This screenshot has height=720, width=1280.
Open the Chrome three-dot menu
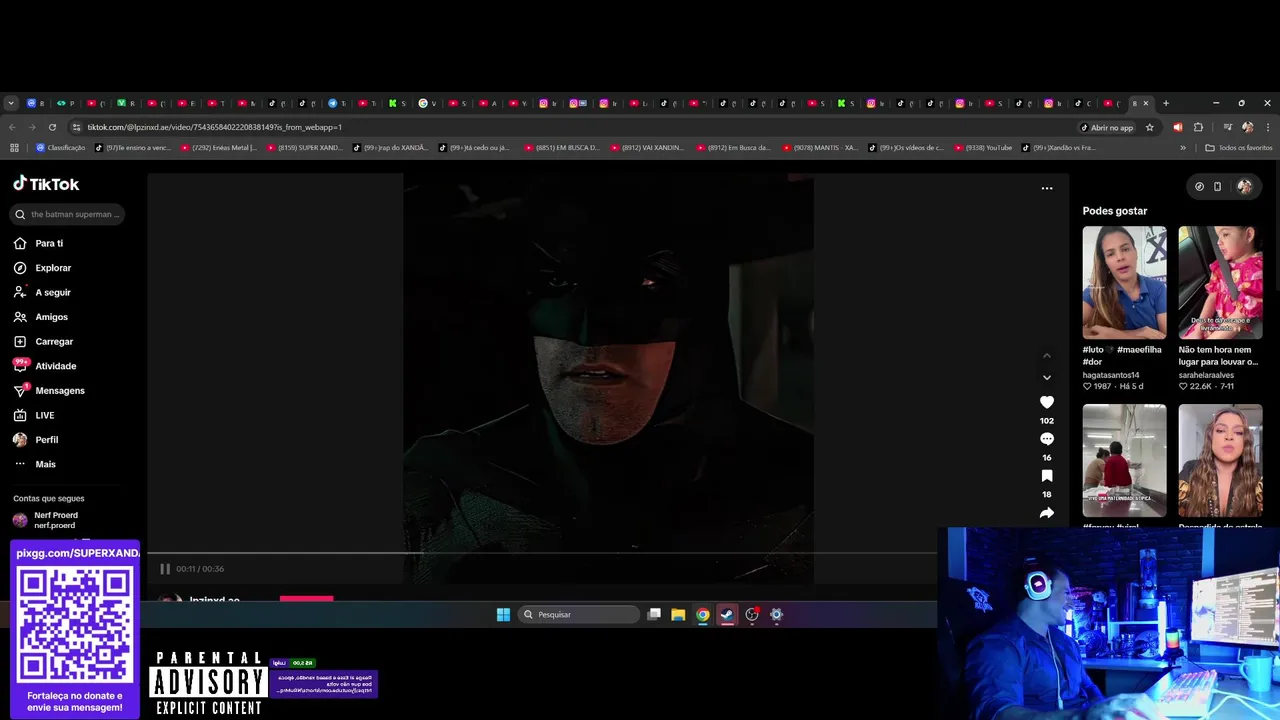pyautogui.click(x=1267, y=127)
